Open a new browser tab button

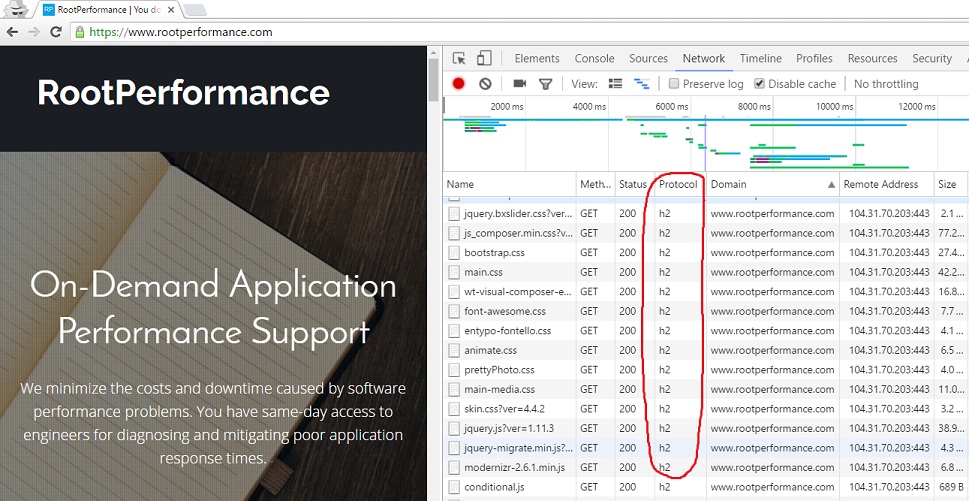coord(195,10)
